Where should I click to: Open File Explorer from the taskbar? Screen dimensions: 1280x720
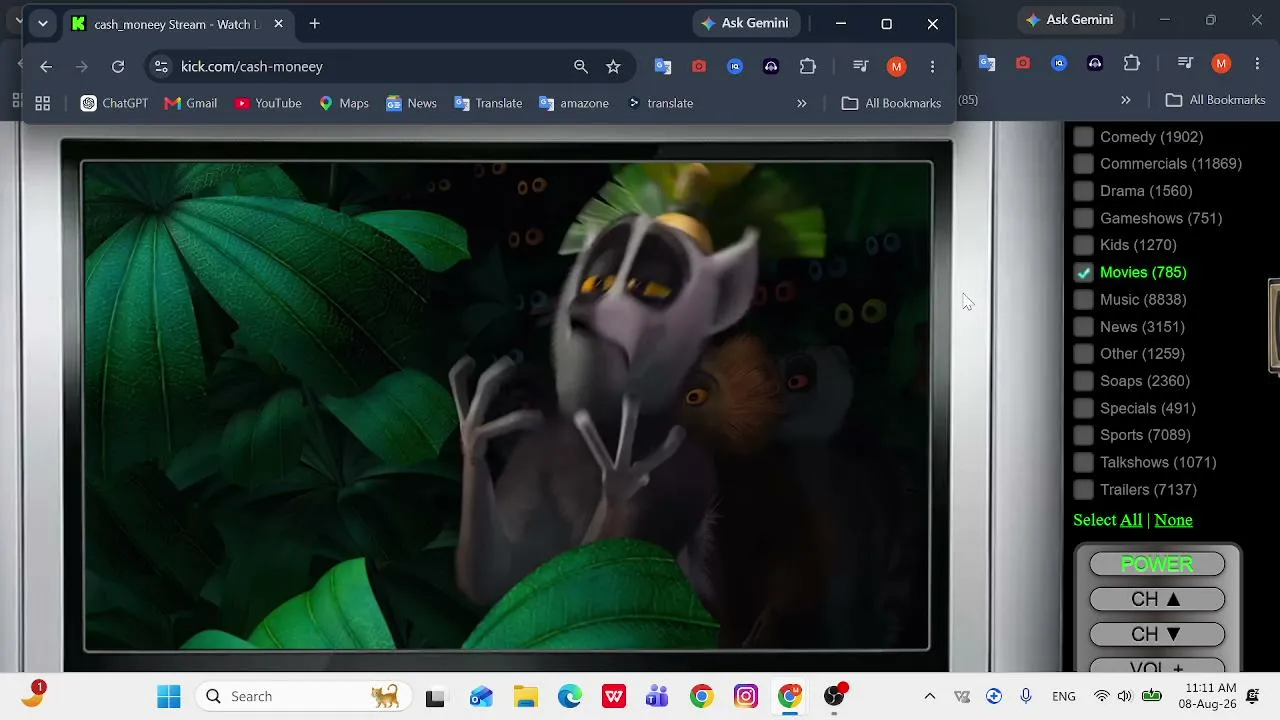click(526, 696)
